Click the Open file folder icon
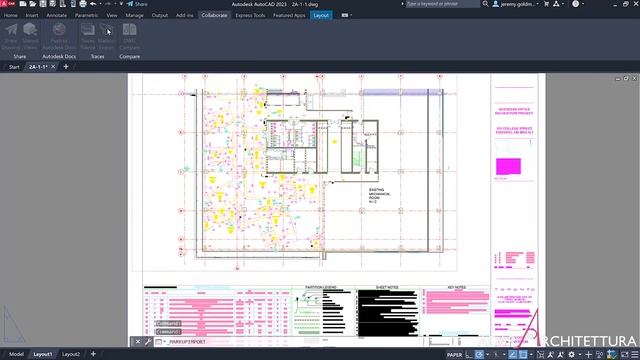Image resolution: width=640 pixels, height=360 pixels. click(x=33, y=4)
